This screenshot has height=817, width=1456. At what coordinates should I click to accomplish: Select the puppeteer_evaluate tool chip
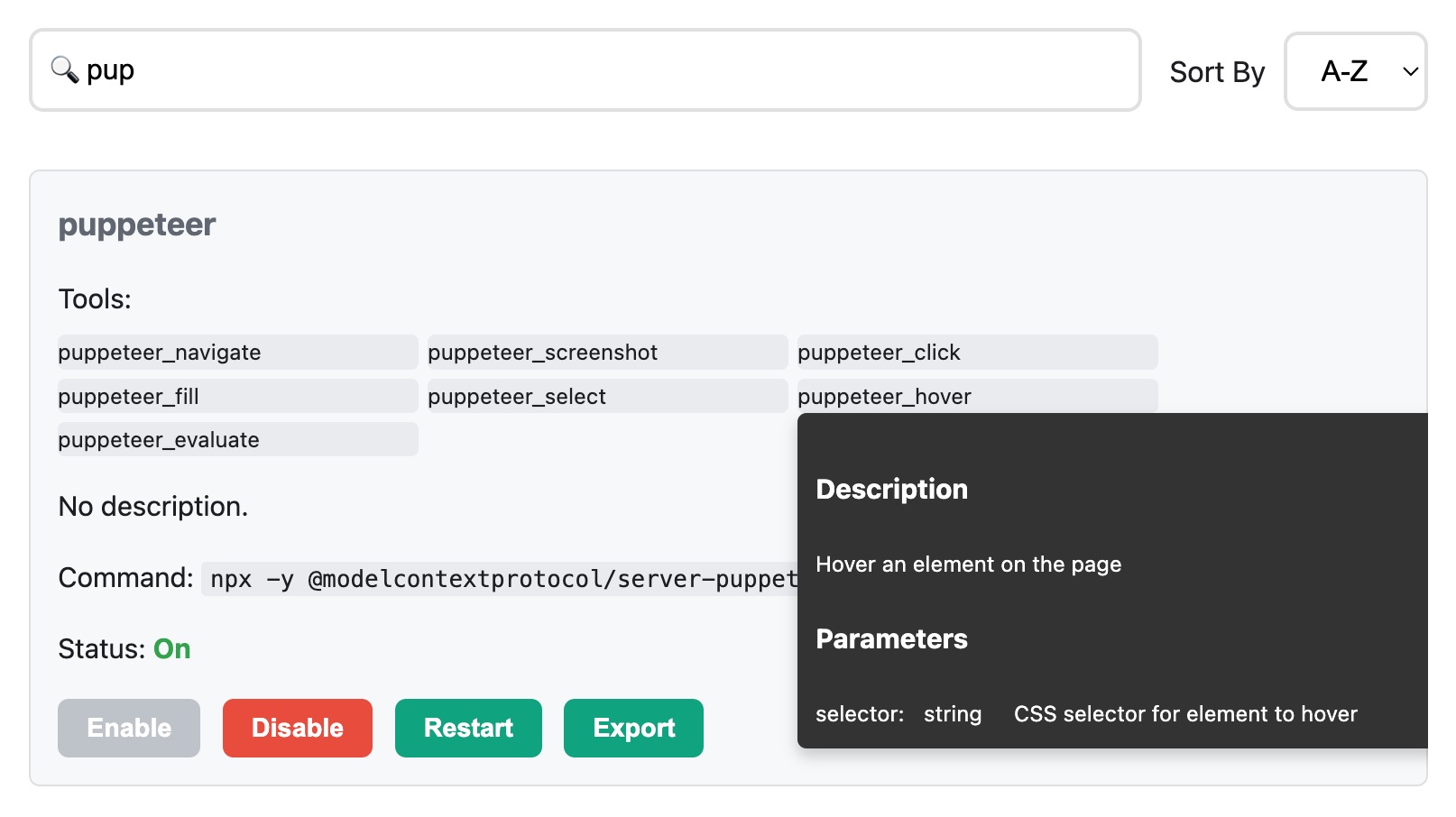(238, 439)
